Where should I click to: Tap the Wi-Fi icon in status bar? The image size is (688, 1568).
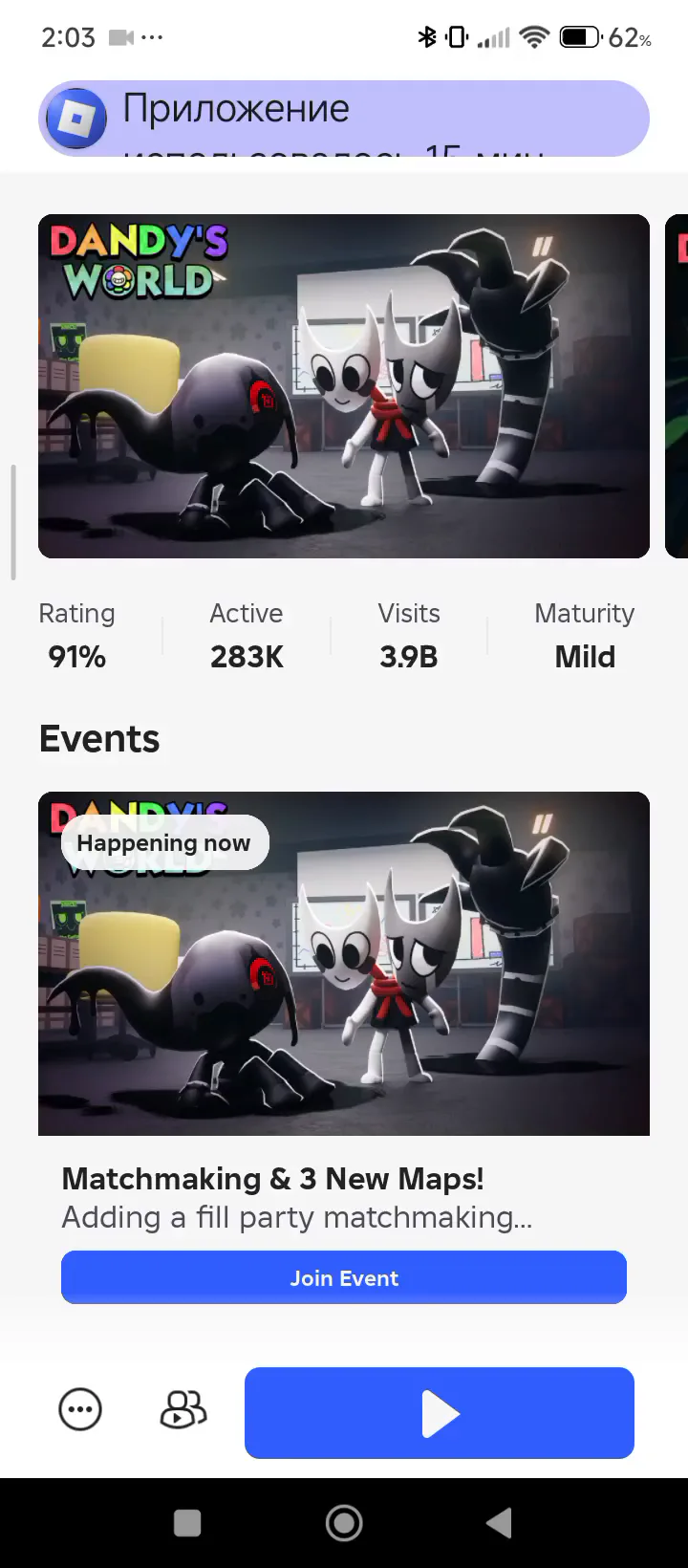pyautogui.click(x=535, y=37)
